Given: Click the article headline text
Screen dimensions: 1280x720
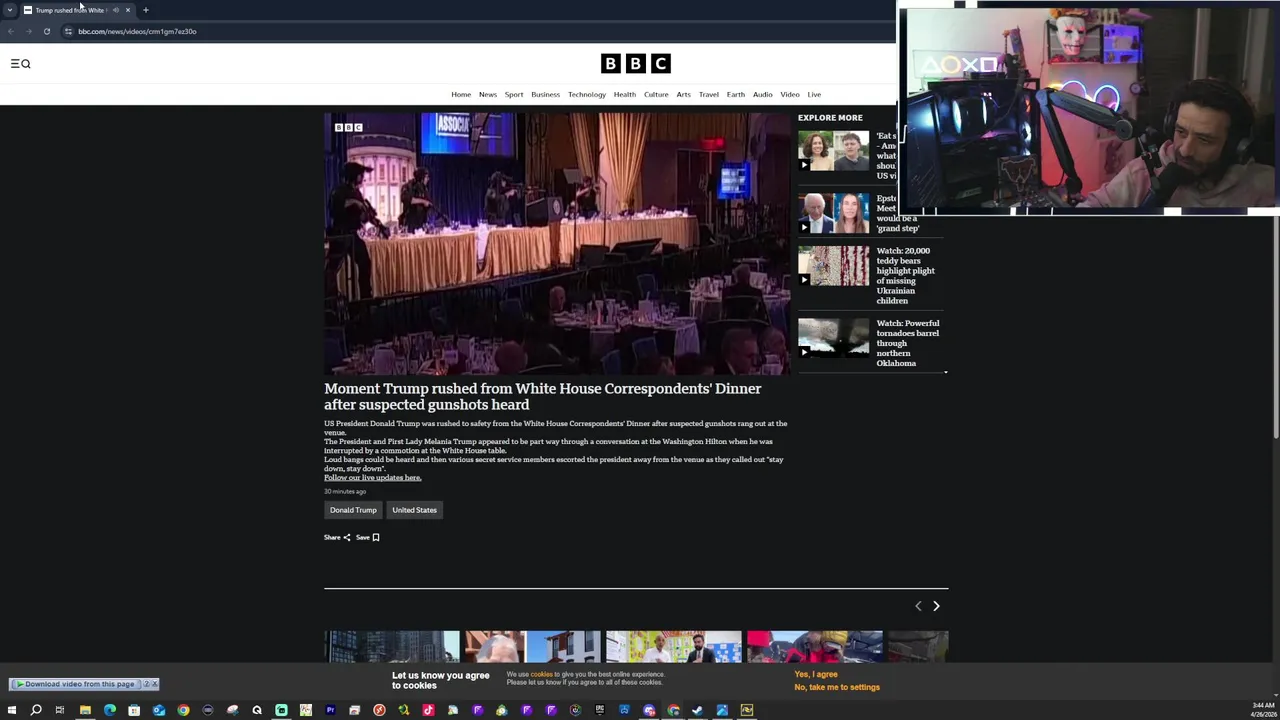Looking at the screenshot, I should click(543, 397).
